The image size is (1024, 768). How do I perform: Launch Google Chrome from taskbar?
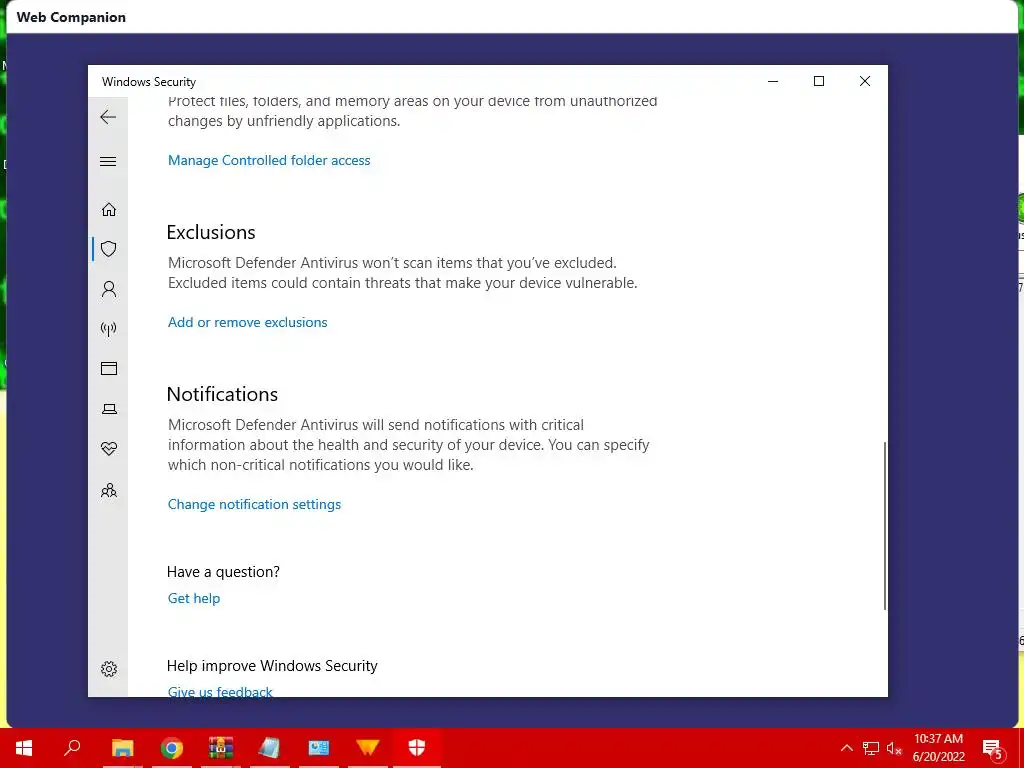click(x=171, y=748)
